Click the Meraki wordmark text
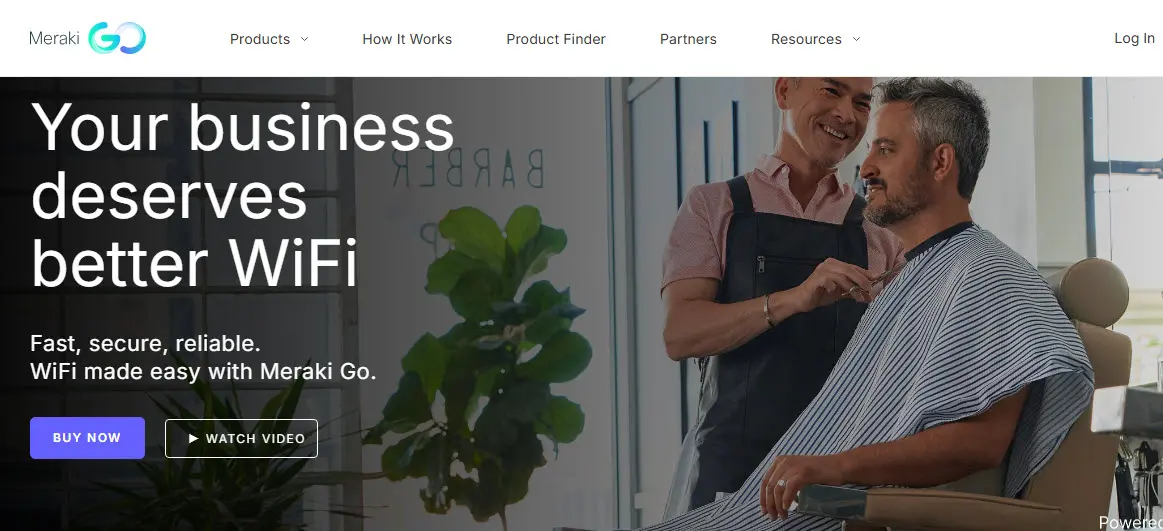 point(54,38)
